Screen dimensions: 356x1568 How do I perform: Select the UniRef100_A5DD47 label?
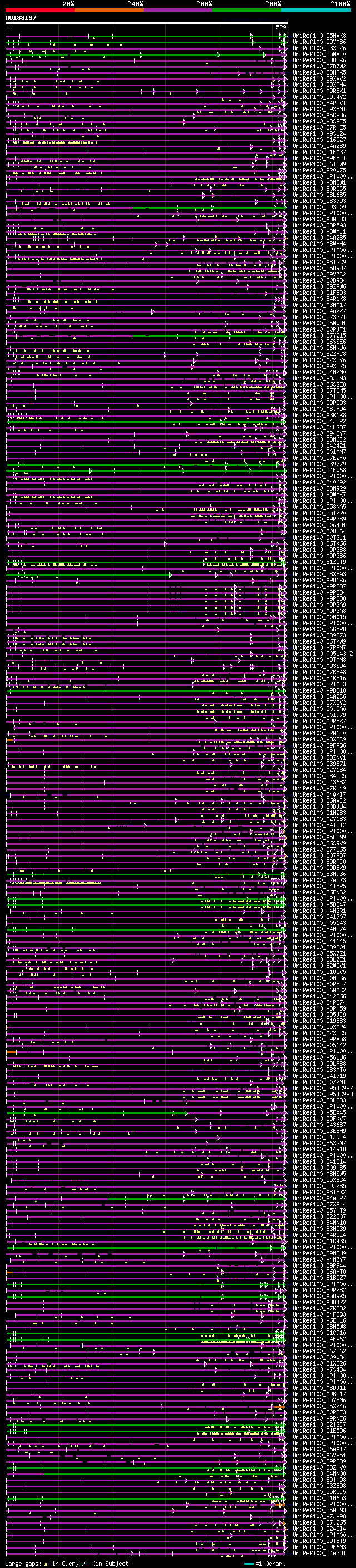[x=319, y=904]
